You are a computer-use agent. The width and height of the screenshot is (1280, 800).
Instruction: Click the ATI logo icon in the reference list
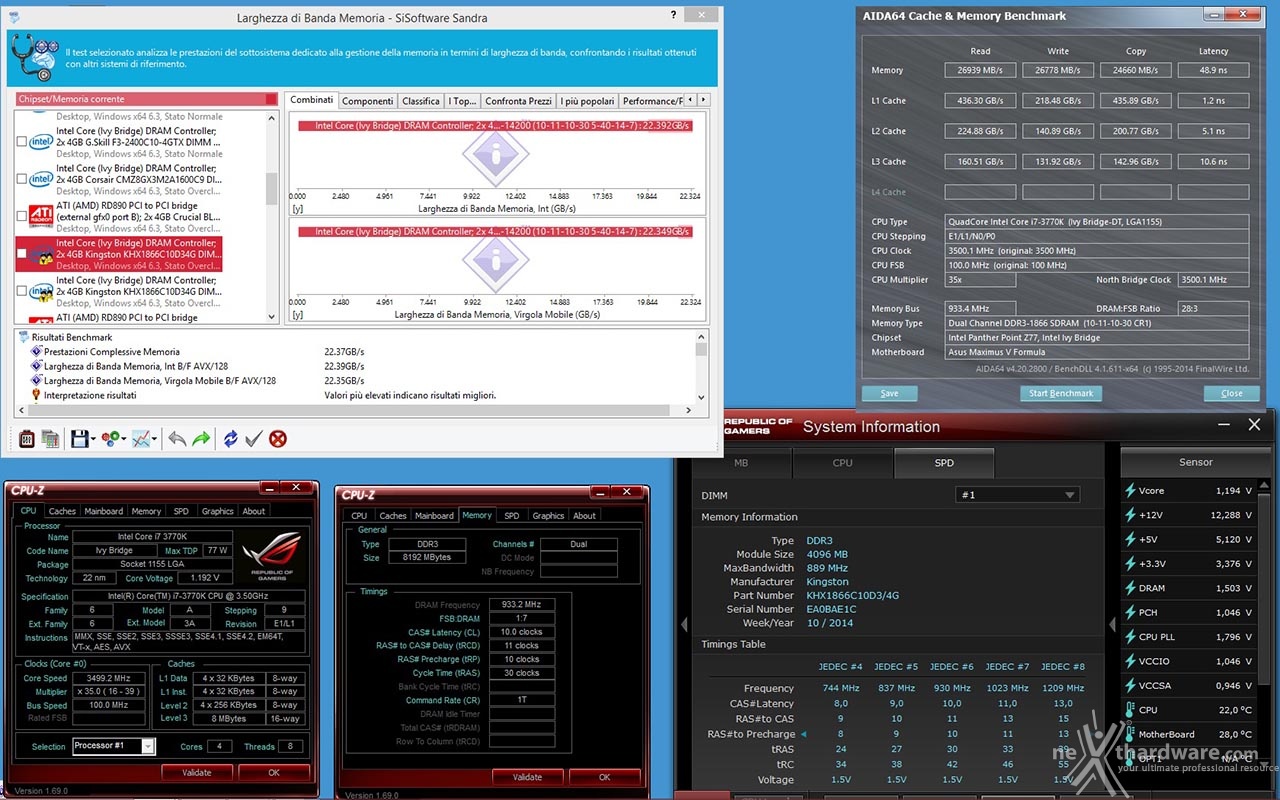pyautogui.click(x=41, y=216)
